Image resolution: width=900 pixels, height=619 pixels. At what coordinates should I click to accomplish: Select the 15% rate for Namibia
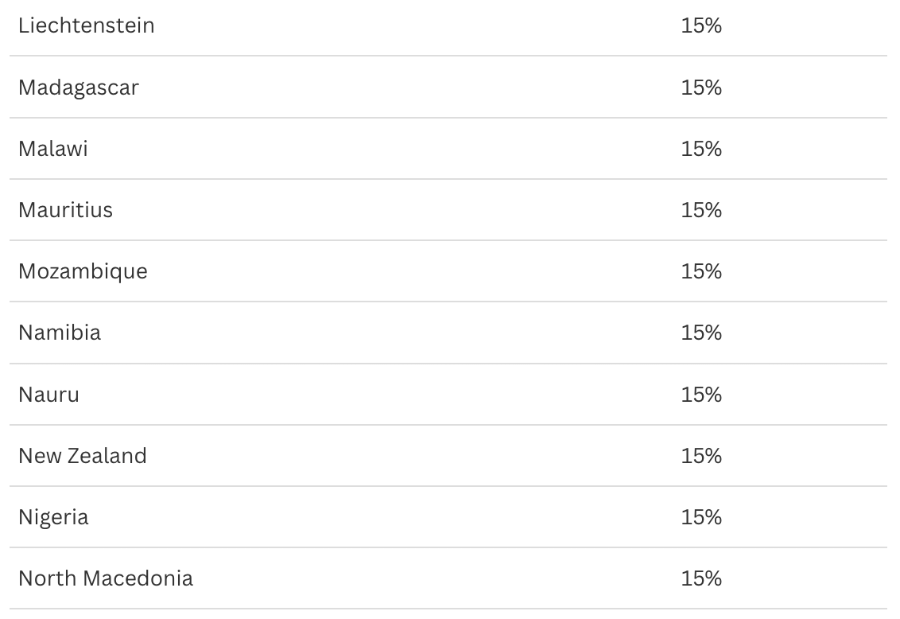point(701,333)
